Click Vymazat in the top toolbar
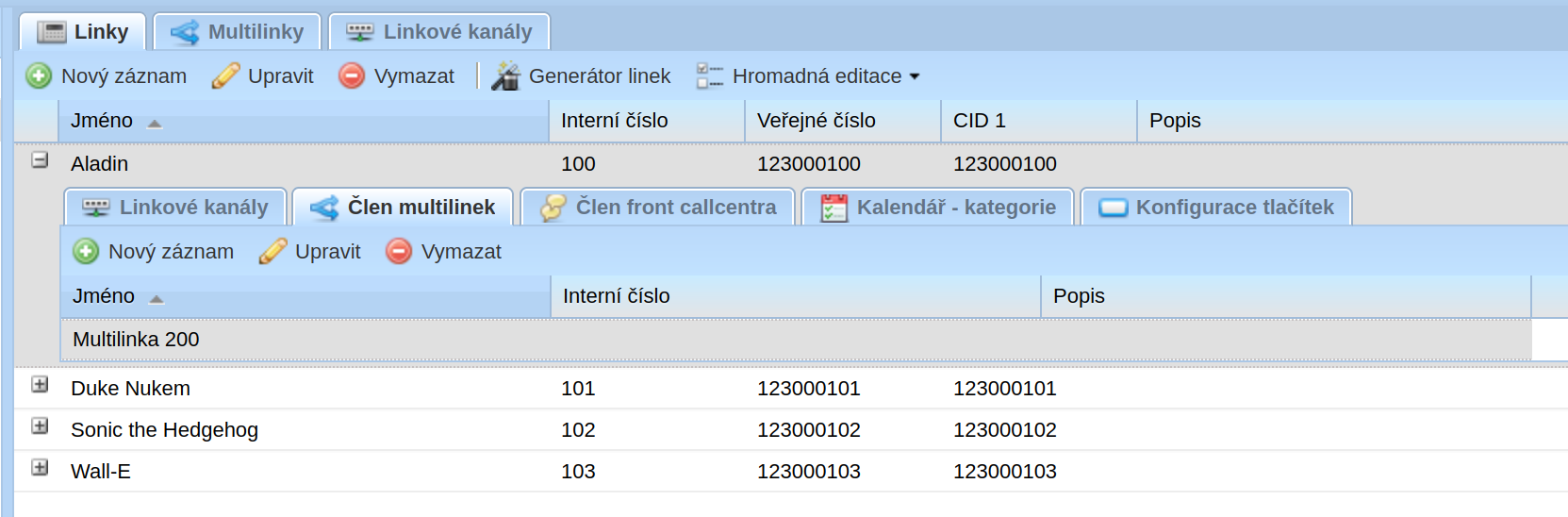Image resolution: width=1568 pixels, height=517 pixels. 414,75
